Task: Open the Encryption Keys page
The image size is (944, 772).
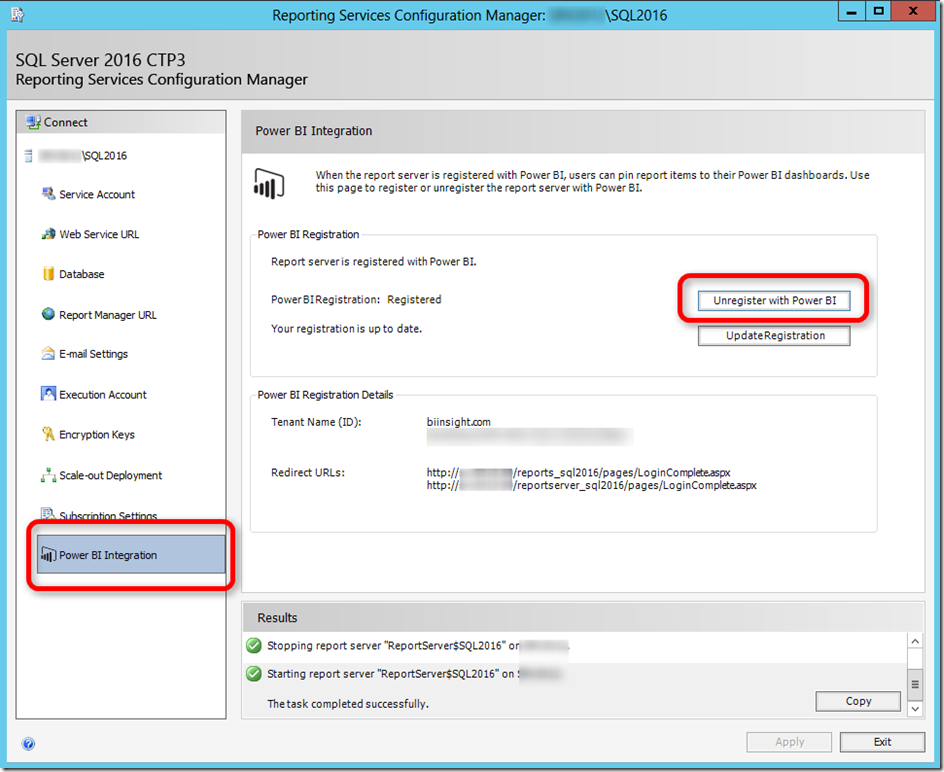Action: coord(96,435)
